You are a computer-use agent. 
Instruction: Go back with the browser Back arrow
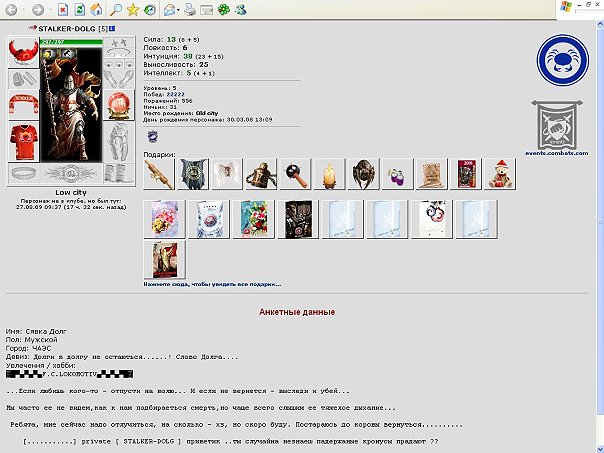coord(11,10)
